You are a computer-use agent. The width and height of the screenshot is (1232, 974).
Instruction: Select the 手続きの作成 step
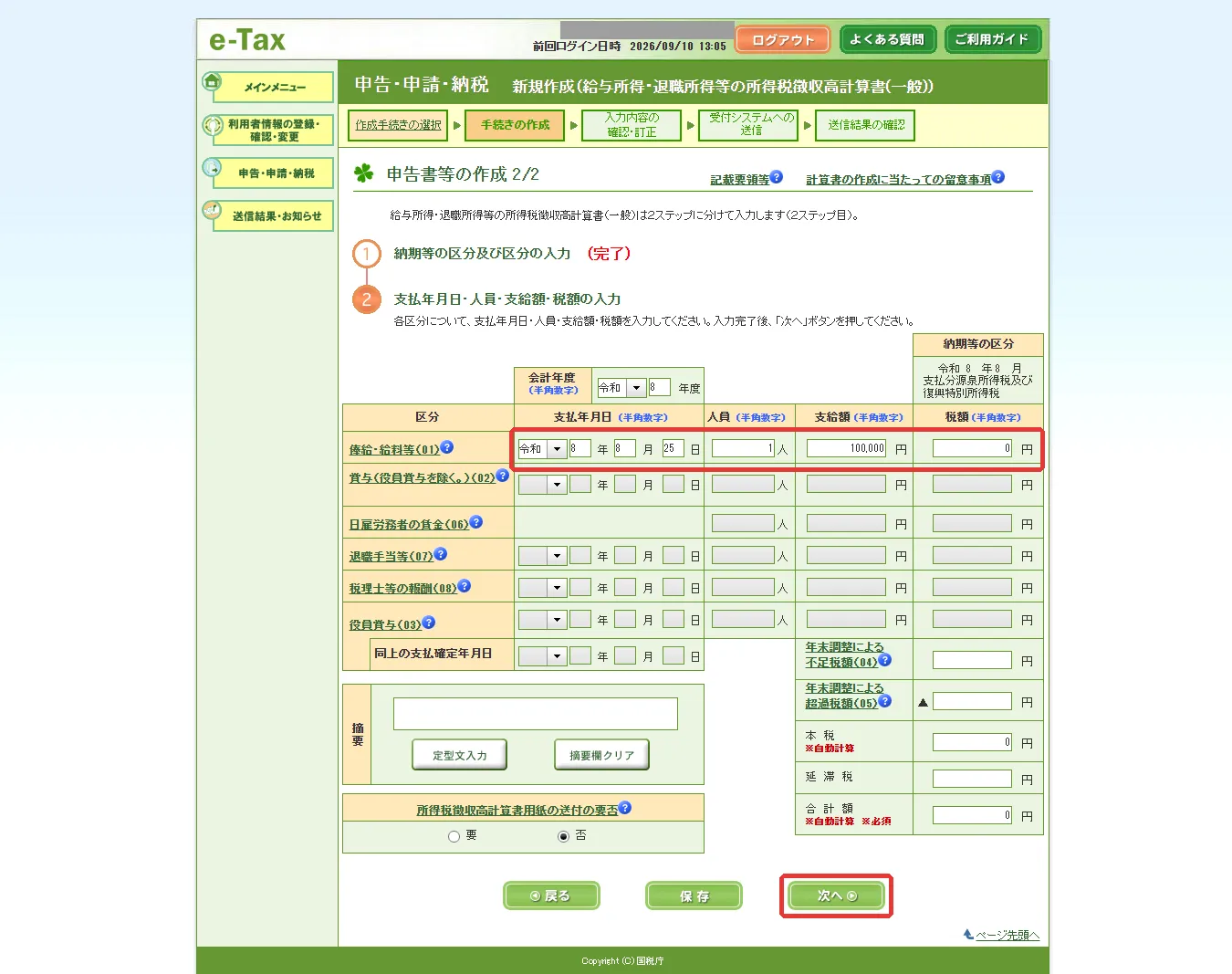point(516,125)
